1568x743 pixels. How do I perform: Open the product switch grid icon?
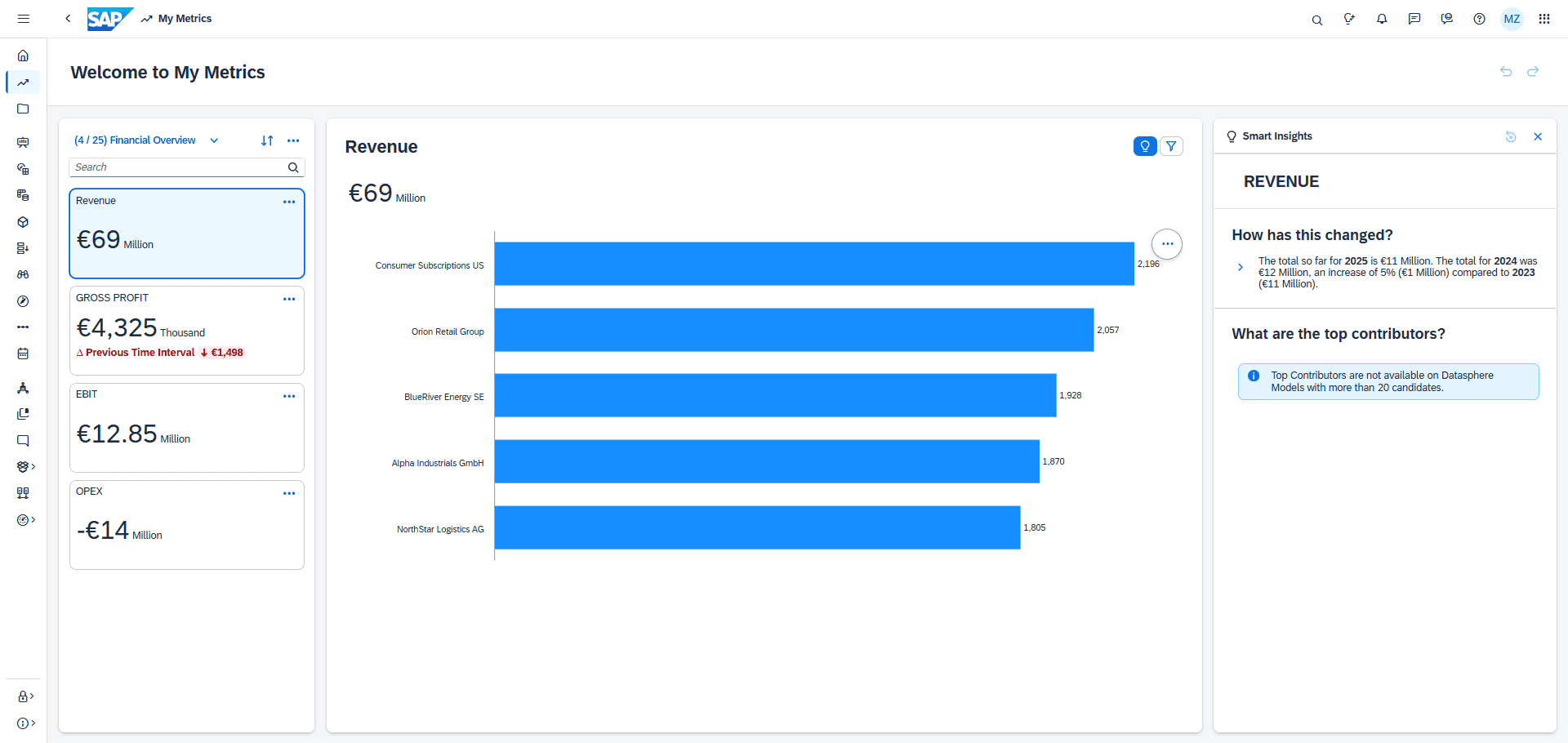(1543, 19)
